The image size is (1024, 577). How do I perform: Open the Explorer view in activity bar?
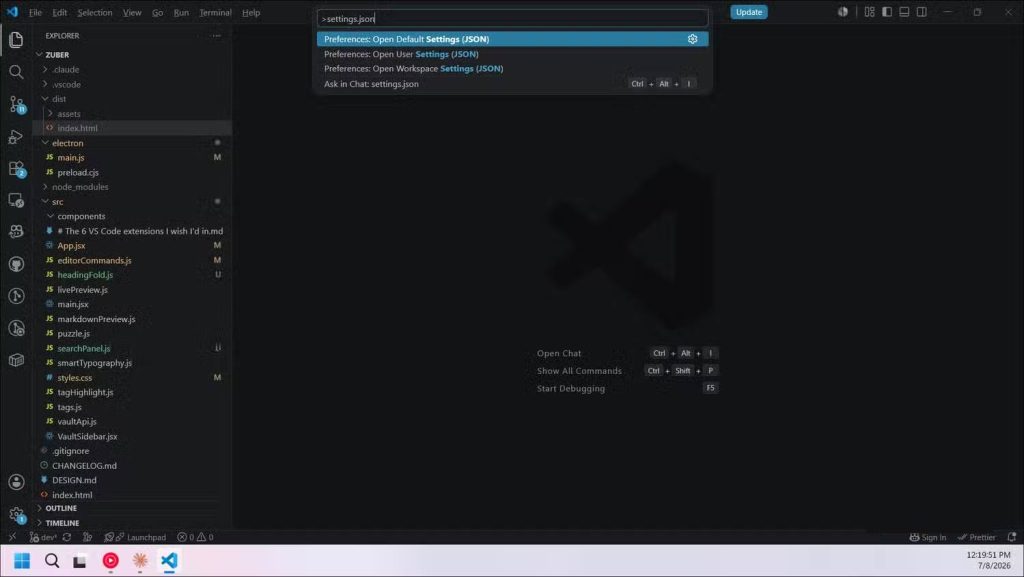point(16,40)
